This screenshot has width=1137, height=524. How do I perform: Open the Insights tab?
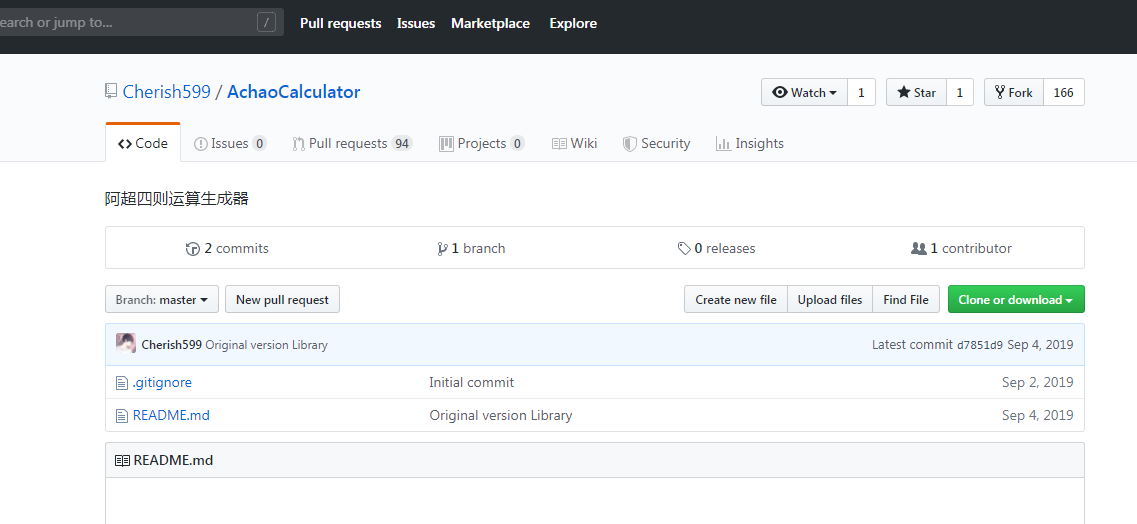point(750,143)
